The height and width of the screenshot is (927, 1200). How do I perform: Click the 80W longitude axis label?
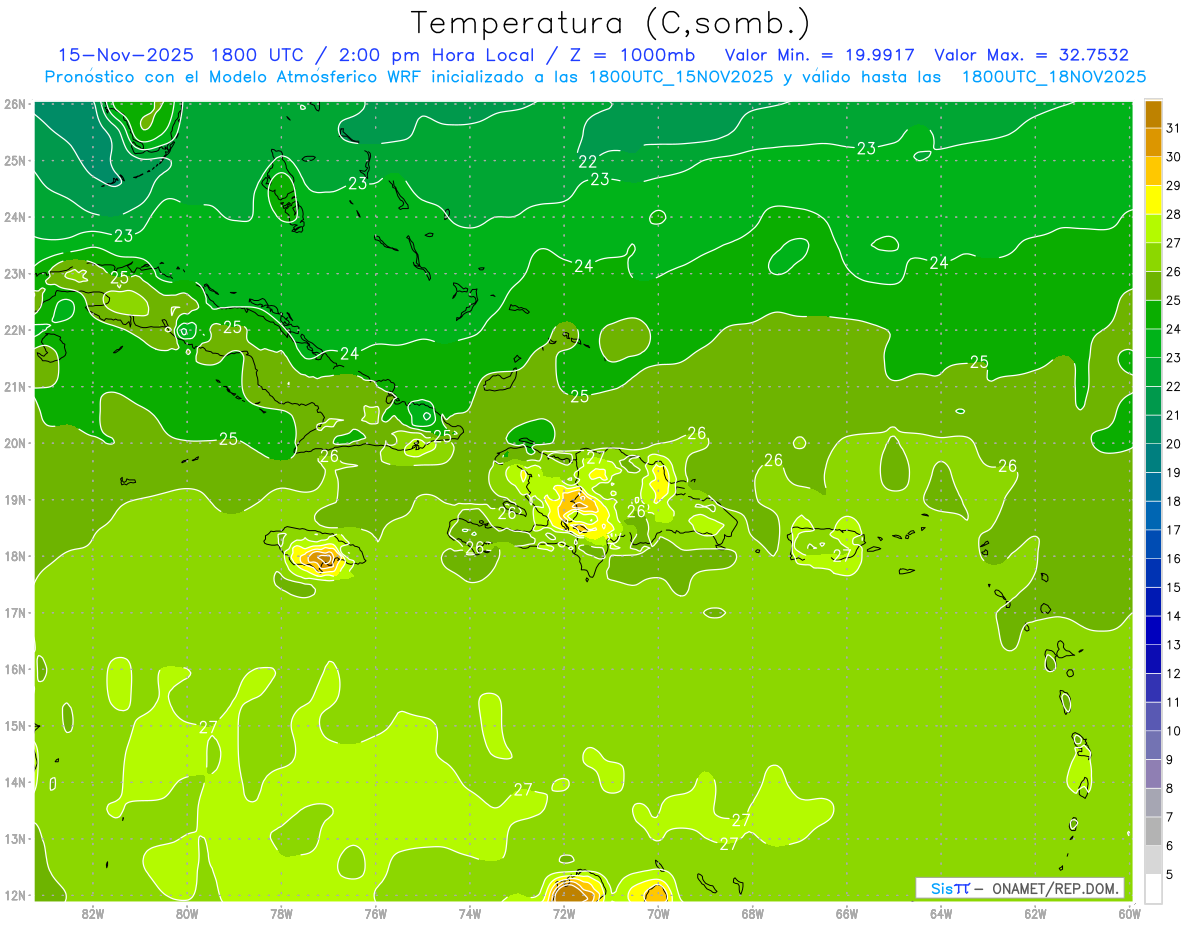tap(187, 913)
